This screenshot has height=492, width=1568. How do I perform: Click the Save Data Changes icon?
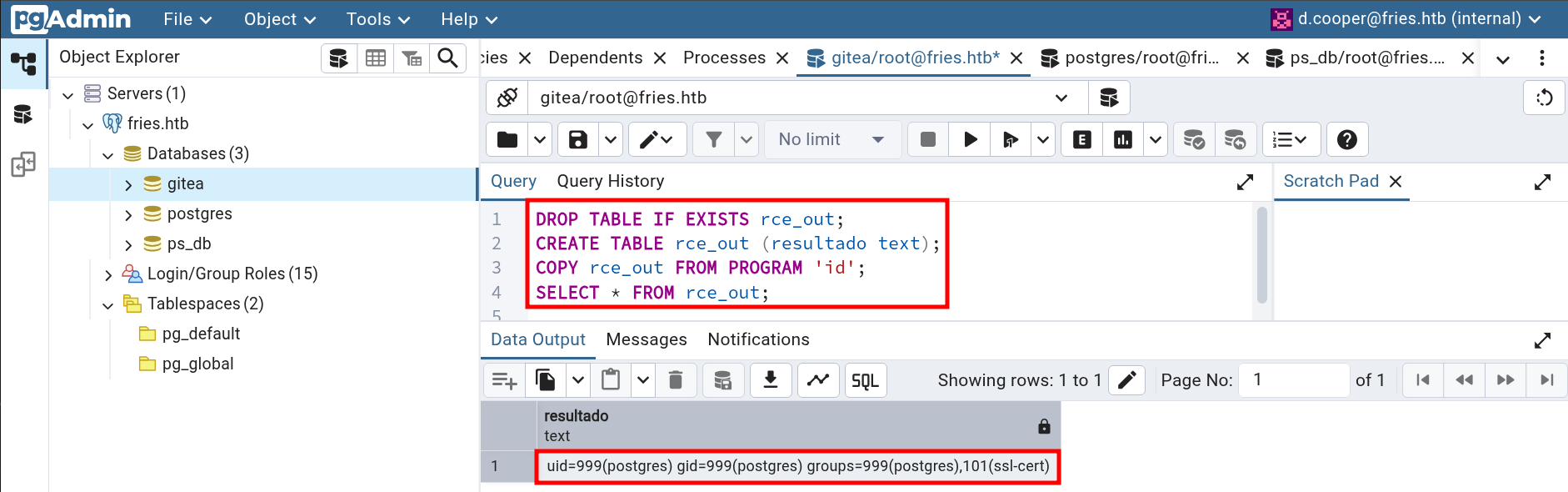(722, 380)
